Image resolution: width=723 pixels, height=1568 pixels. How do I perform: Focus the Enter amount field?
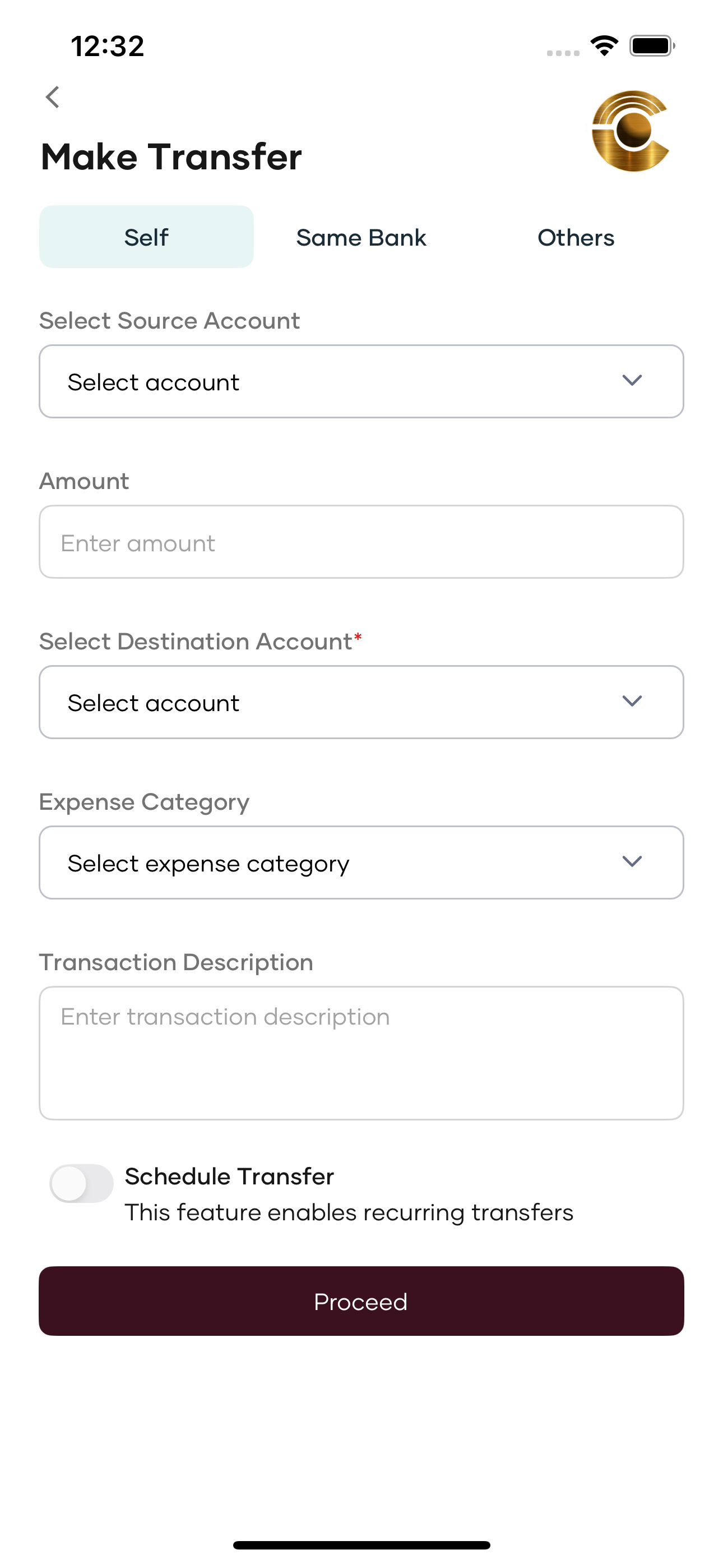pos(361,542)
